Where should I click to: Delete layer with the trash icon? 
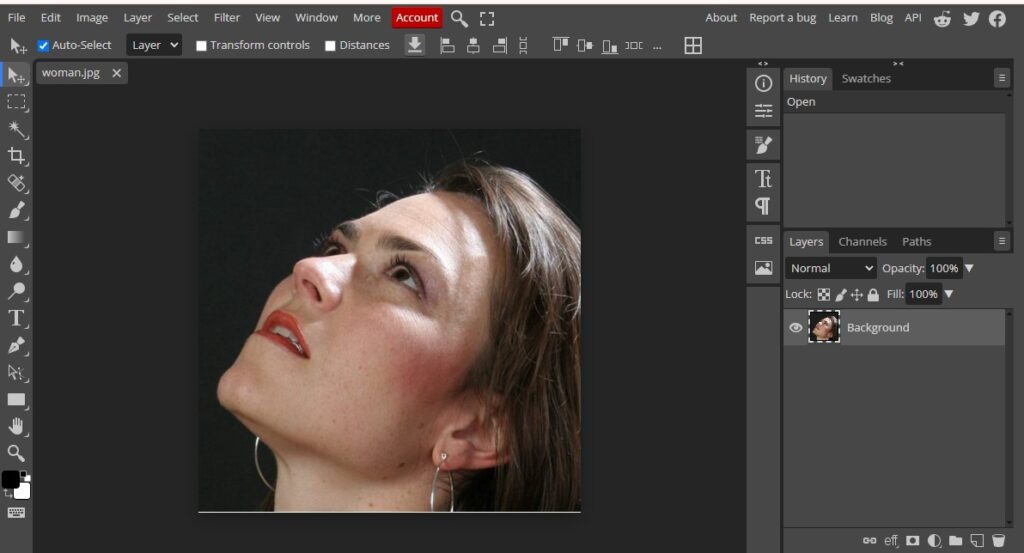pyautogui.click(x=999, y=540)
